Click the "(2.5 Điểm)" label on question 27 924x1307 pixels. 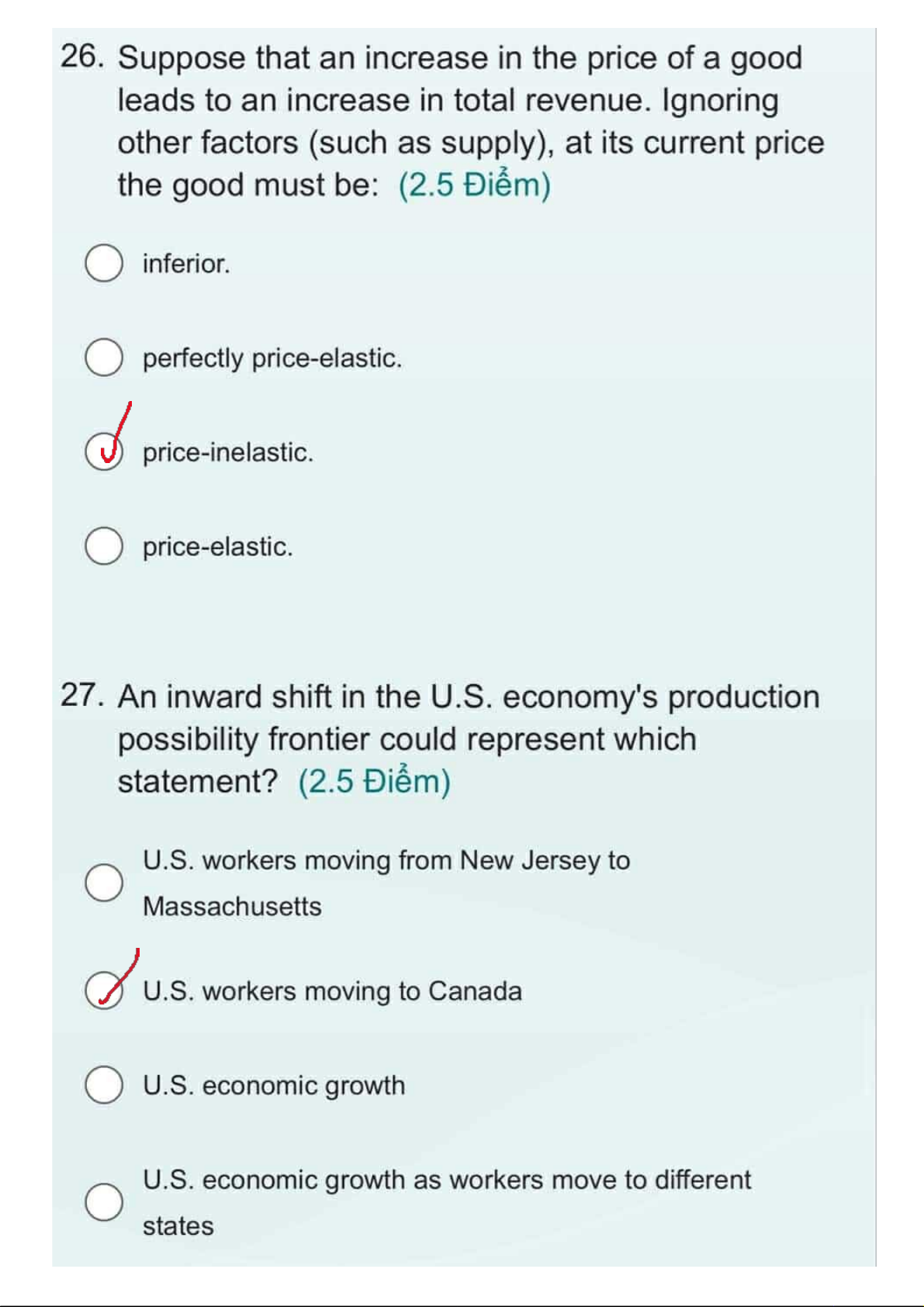click(374, 781)
